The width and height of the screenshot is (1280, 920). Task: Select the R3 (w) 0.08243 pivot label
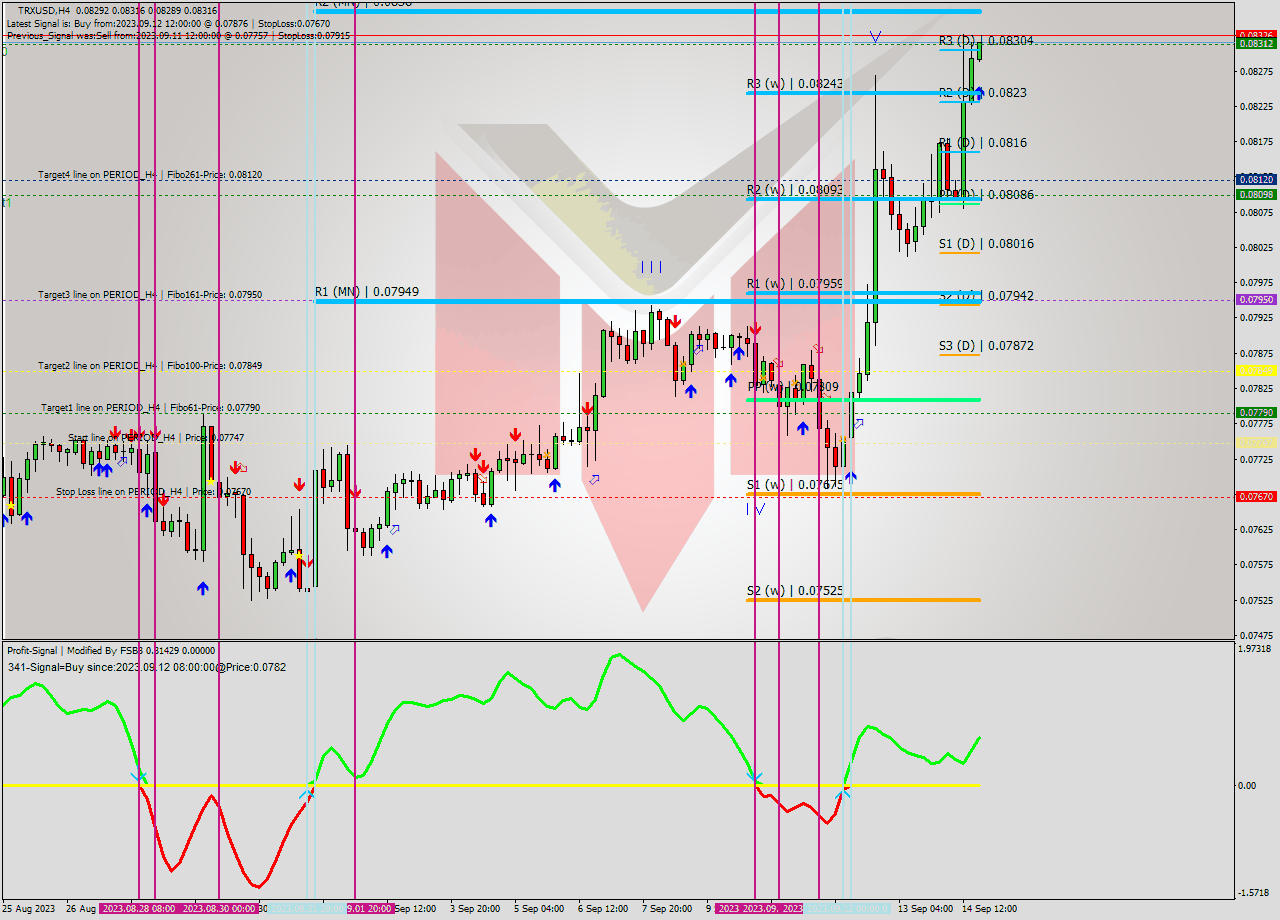point(795,83)
